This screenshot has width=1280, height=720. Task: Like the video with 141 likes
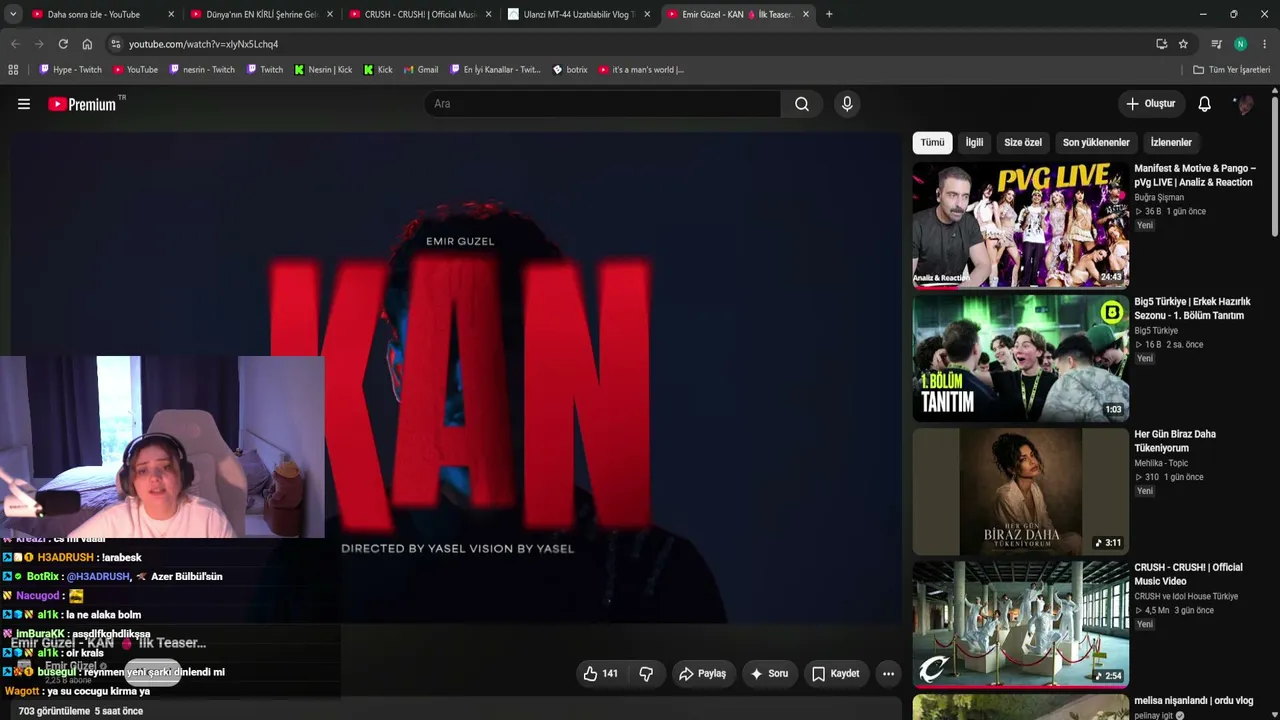601,674
